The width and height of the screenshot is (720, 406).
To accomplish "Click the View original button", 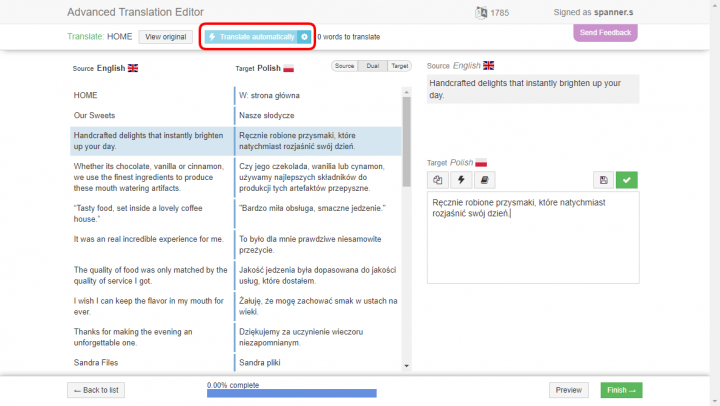I will 166,37.
